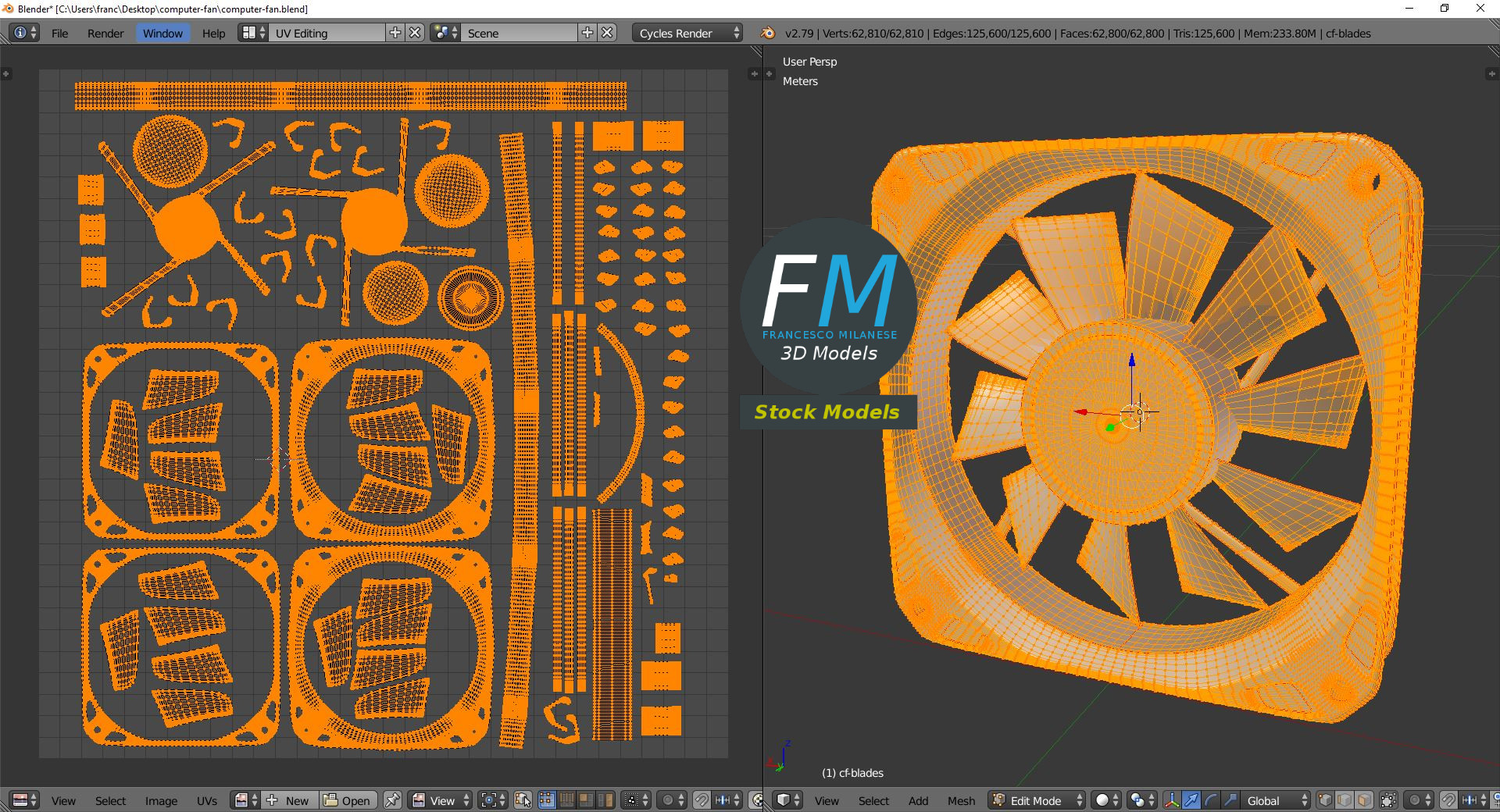Image resolution: width=1500 pixels, height=812 pixels.
Task: Activate the rotate manipulator icon
Action: (x=1211, y=800)
